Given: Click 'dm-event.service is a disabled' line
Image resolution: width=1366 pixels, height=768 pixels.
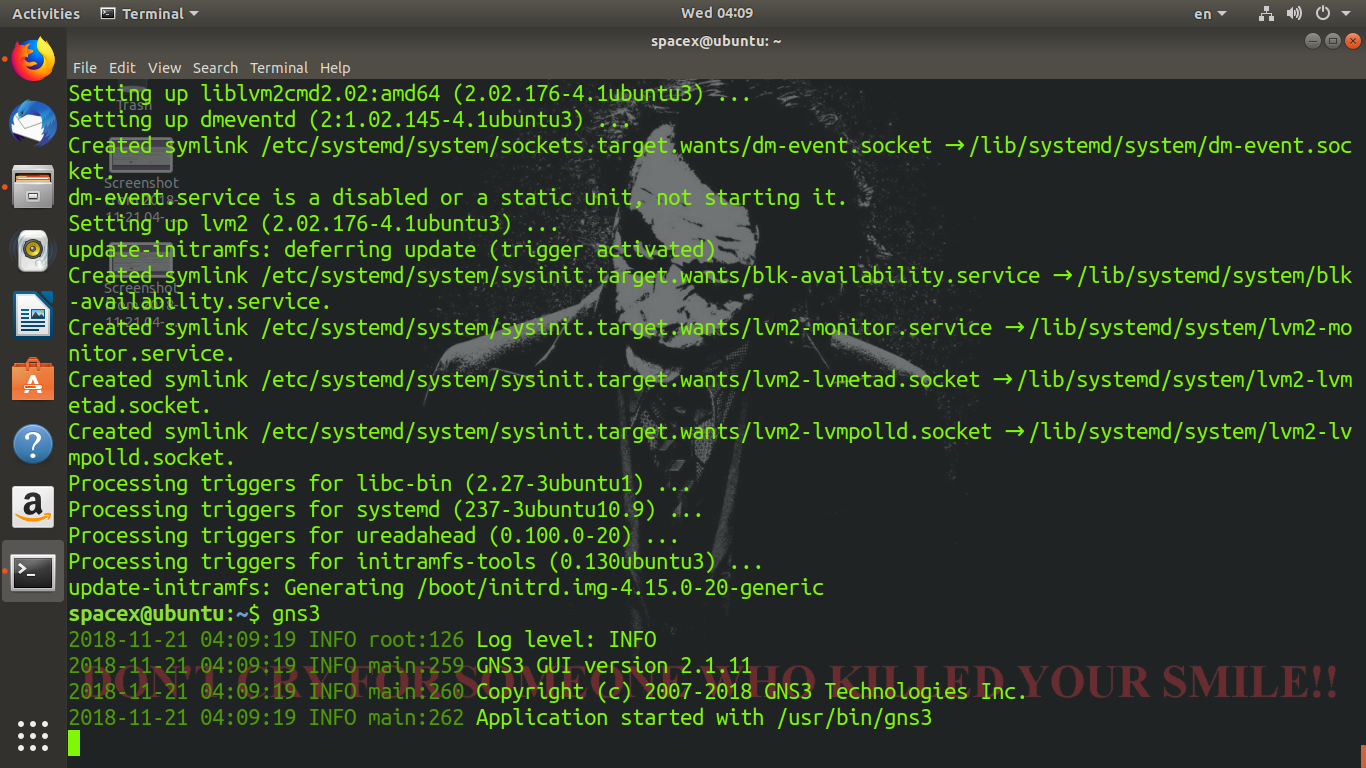Looking at the screenshot, I should click(x=458, y=198).
